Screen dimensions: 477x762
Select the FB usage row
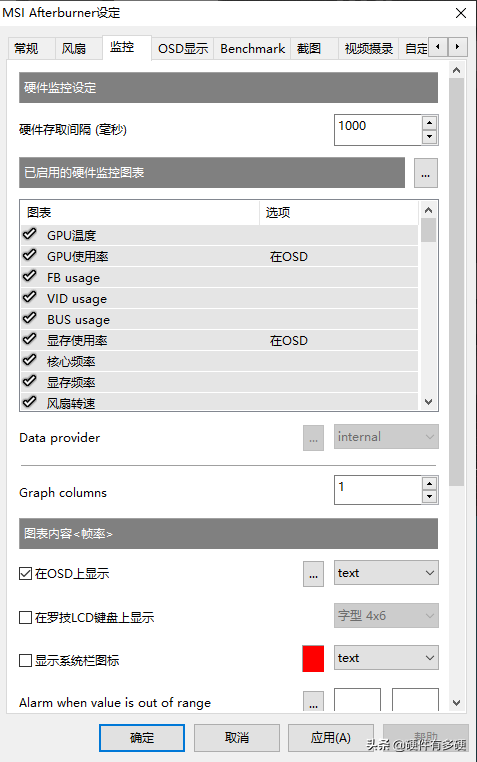[220, 277]
